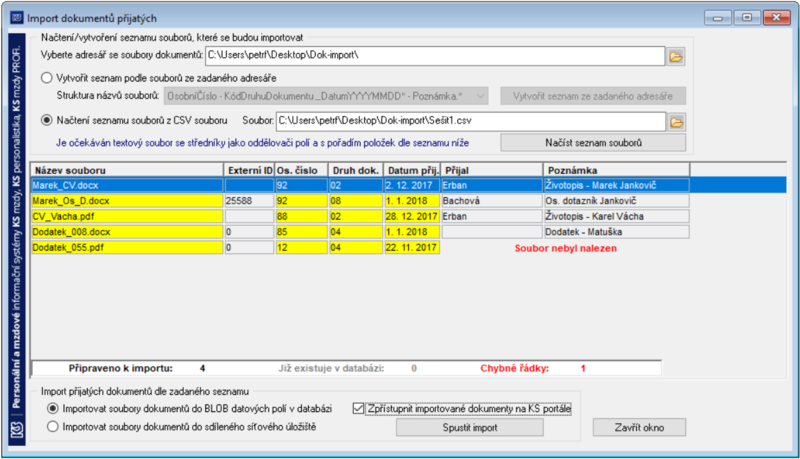Click the 'Název souboru' column header
The height and width of the screenshot is (459, 800).
tap(127, 170)
